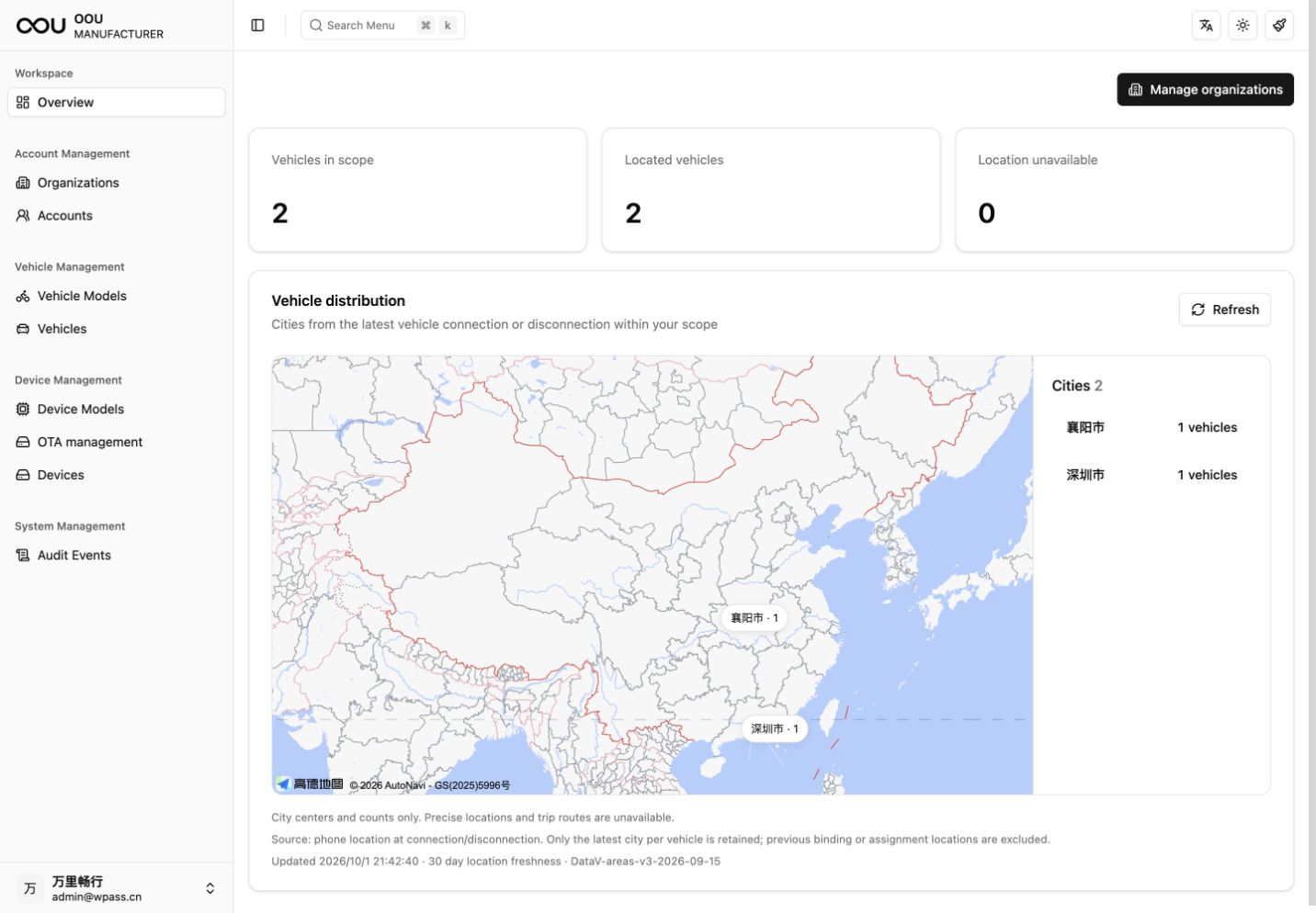Screen dimensions: 1316x913
Task: Focus the Search Menu field
Action: [x=382, y=26]
